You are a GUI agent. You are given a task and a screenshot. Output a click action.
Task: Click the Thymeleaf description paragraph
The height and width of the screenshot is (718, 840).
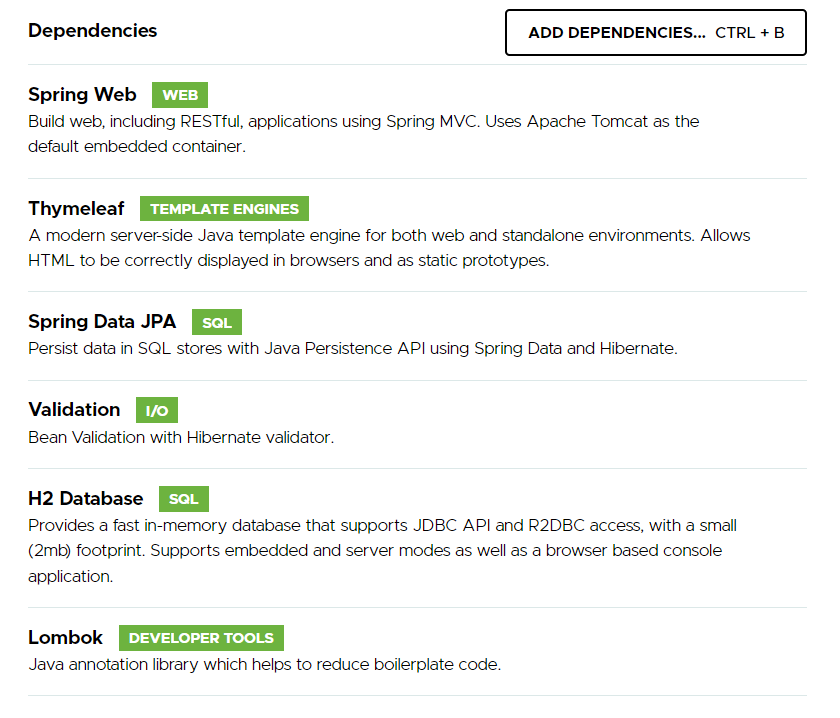(389, 248)
